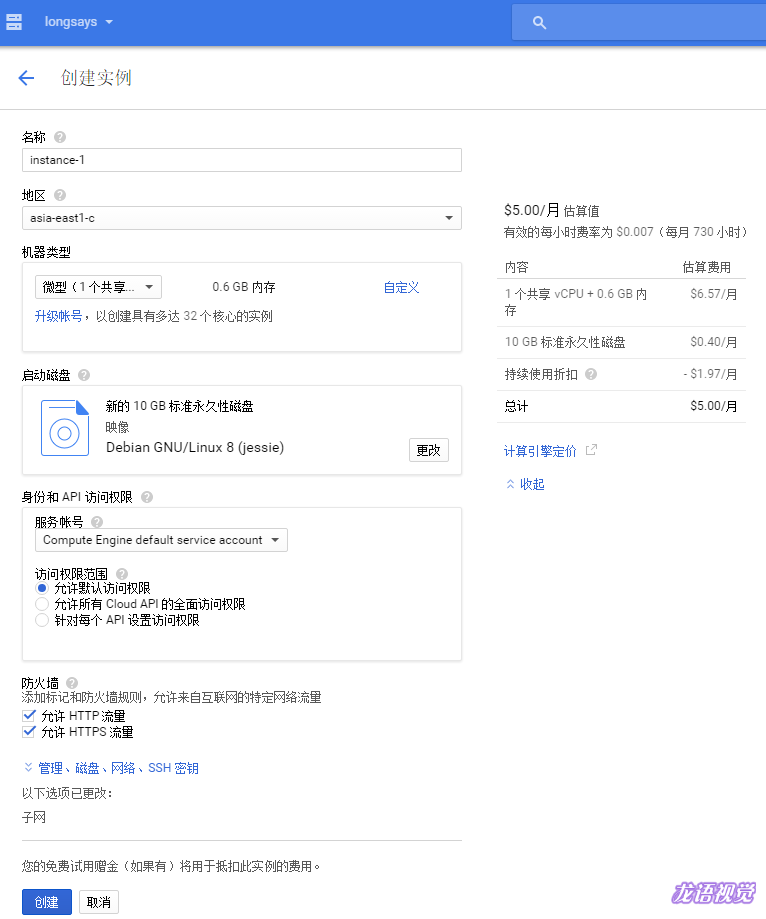Open the asia-east1-c zone dropdown

(x=241, y=218)
